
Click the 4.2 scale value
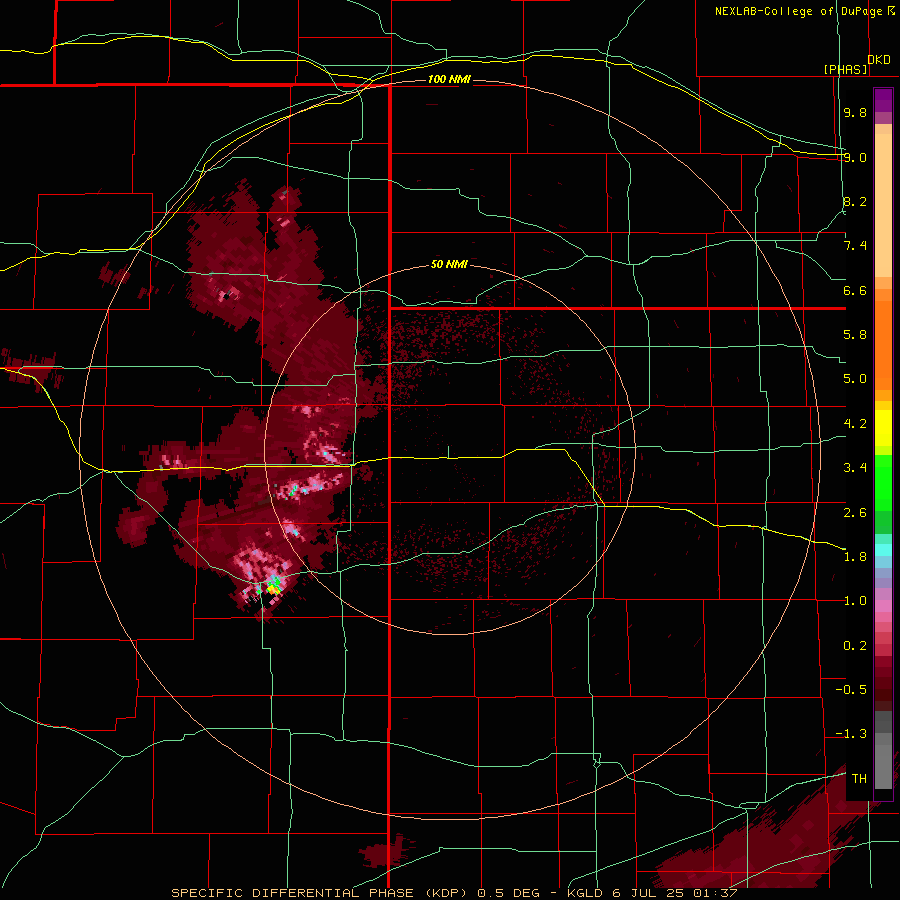[855, 424]
